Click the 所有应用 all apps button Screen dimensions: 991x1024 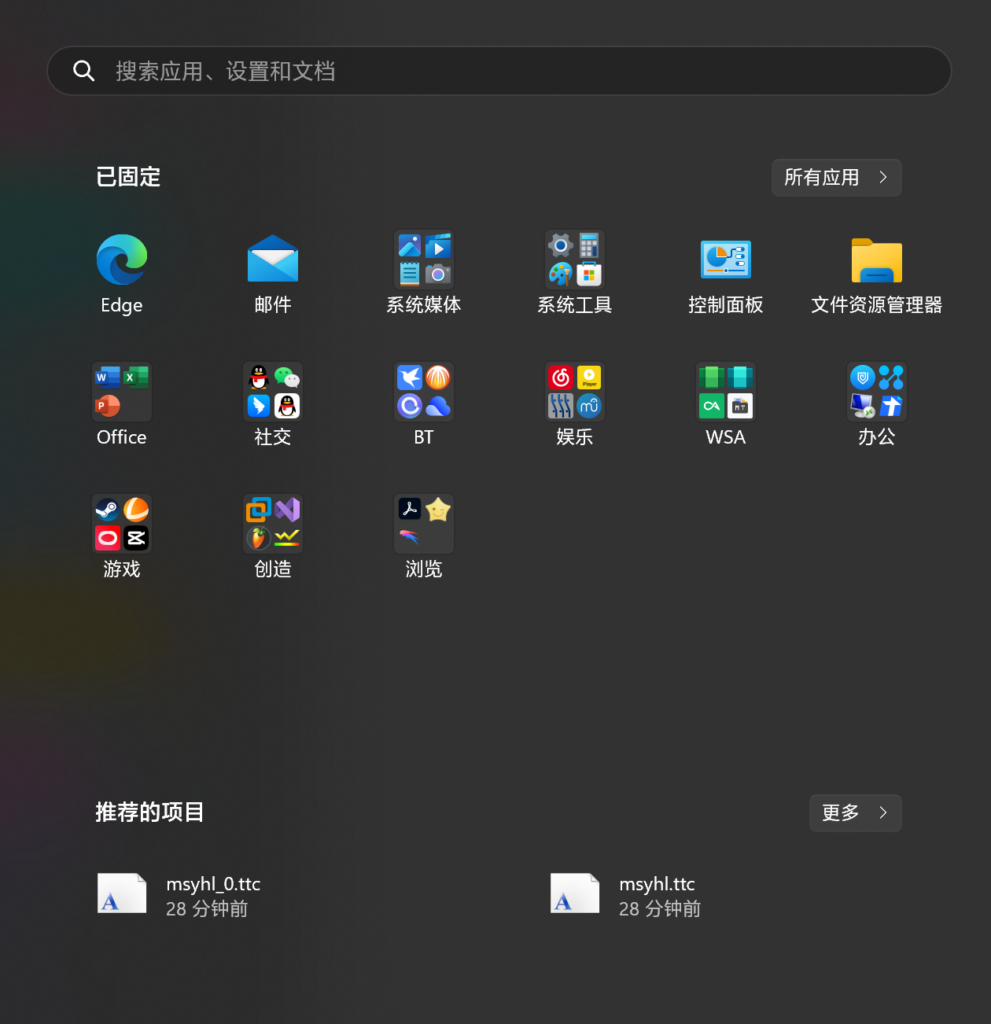click(836, 178)
